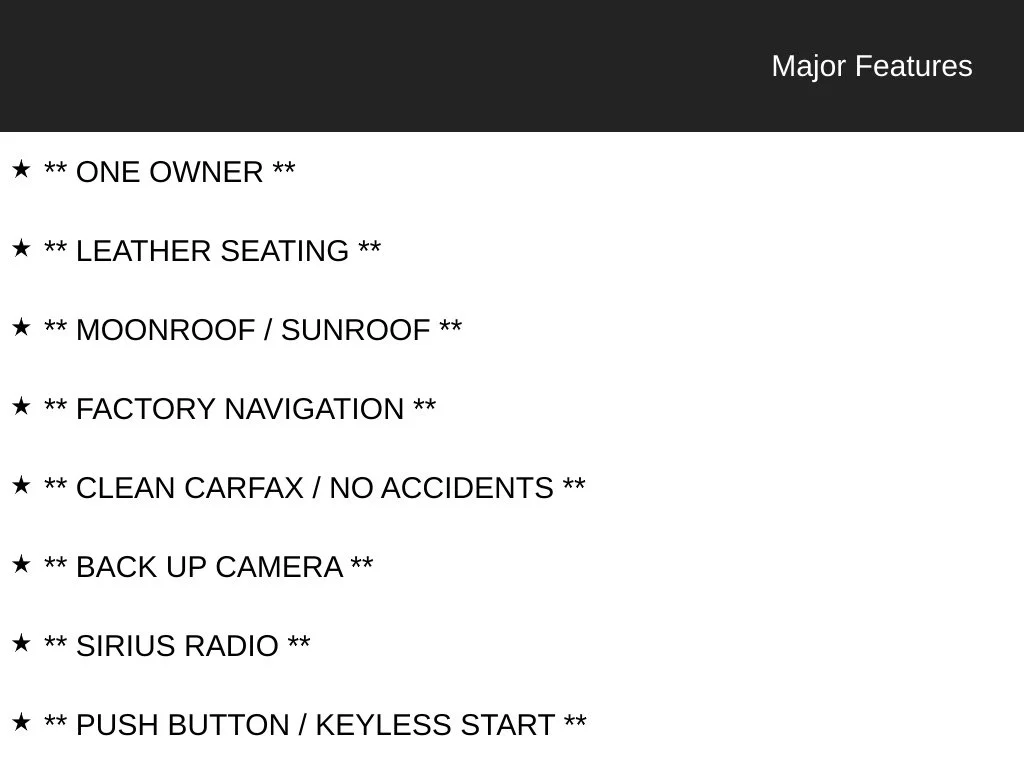The width and height of the screenshot is (1024, 768).
Task: Click the star icon next to BACK UP CAMERA
Action: pyautogui.click(x=21, y=564)
